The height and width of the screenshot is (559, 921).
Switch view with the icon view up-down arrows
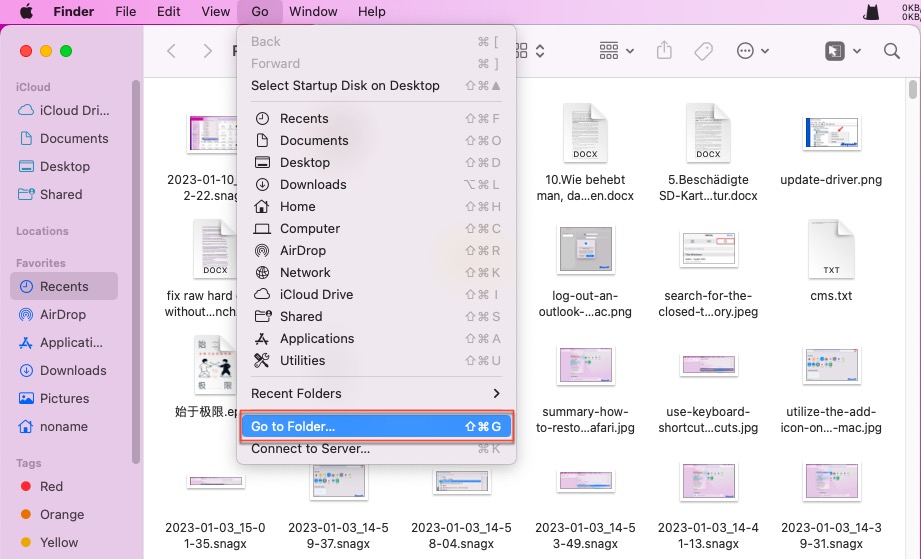pyautogui.click(x=540, y=51)
